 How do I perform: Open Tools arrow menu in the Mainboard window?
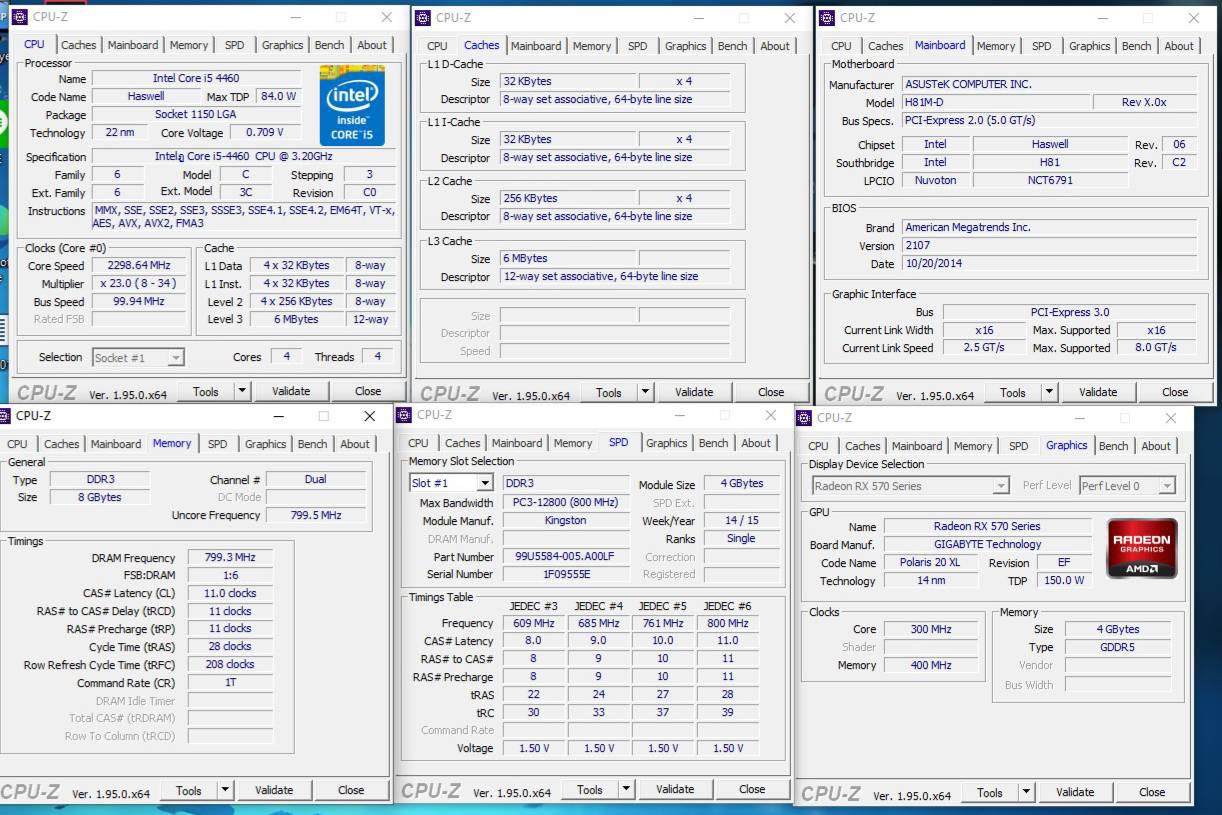tap(1049, 392)
